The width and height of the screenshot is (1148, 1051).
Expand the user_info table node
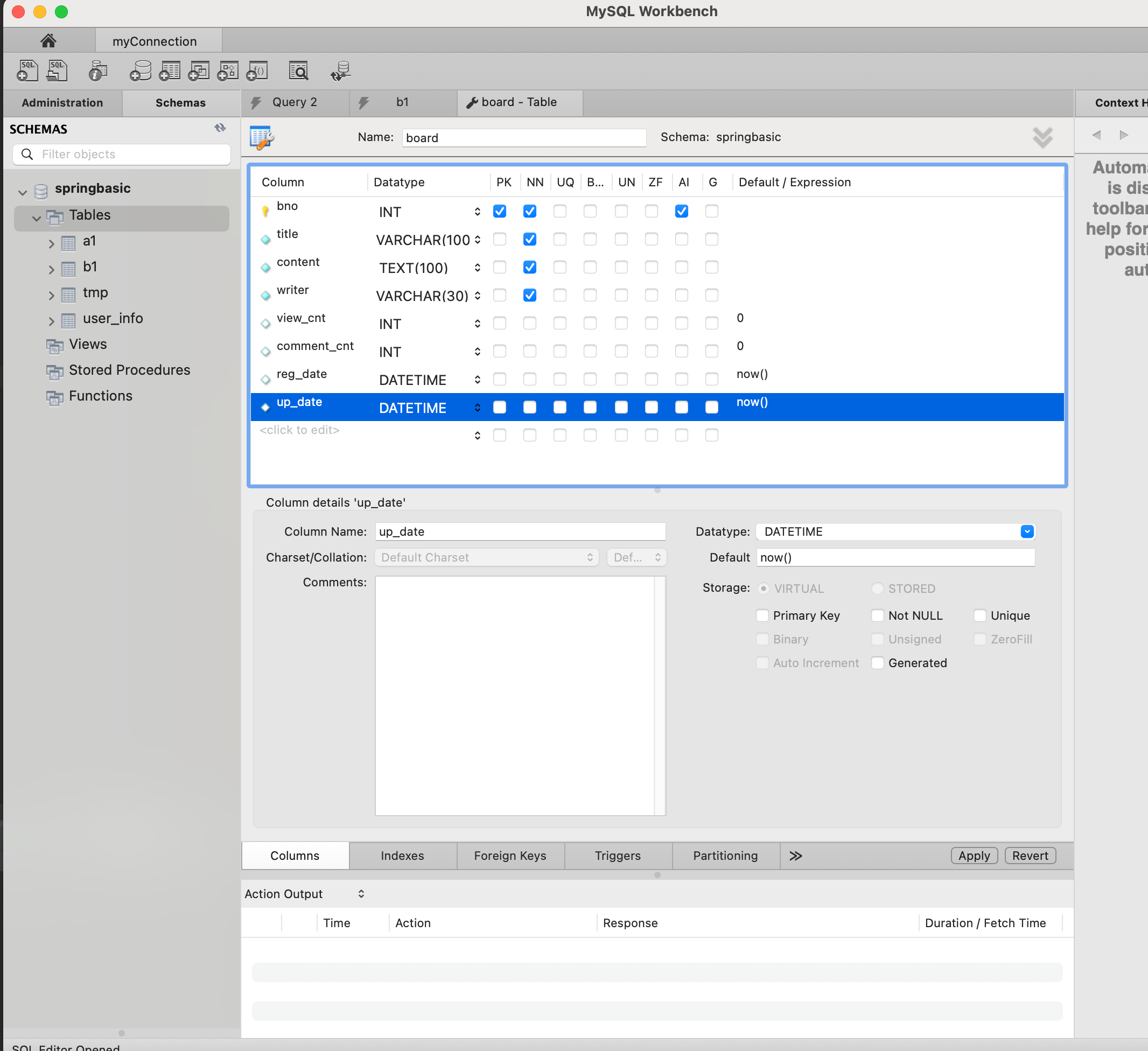(51, 321)
